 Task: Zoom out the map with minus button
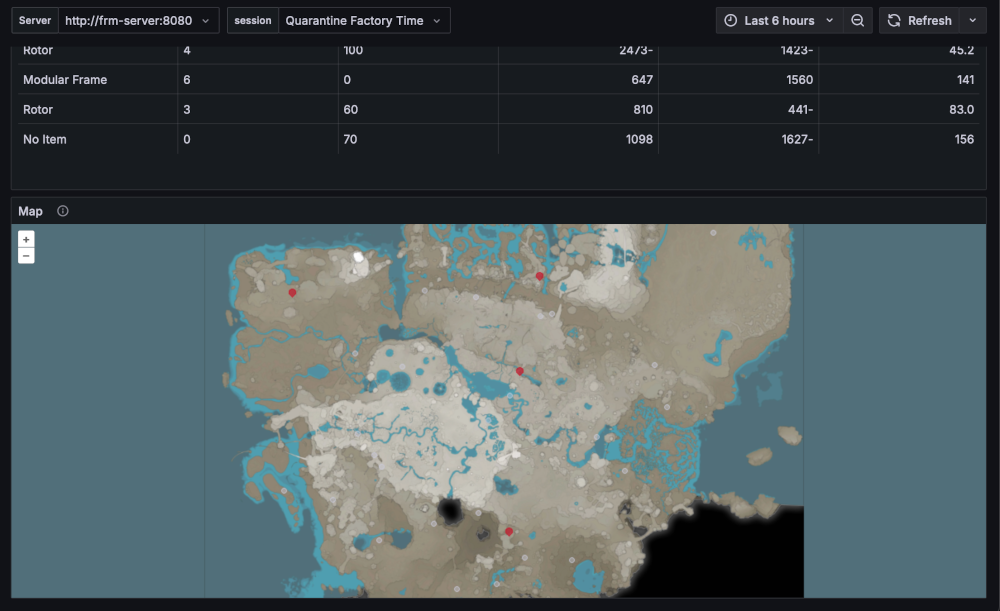click(26, 256)
